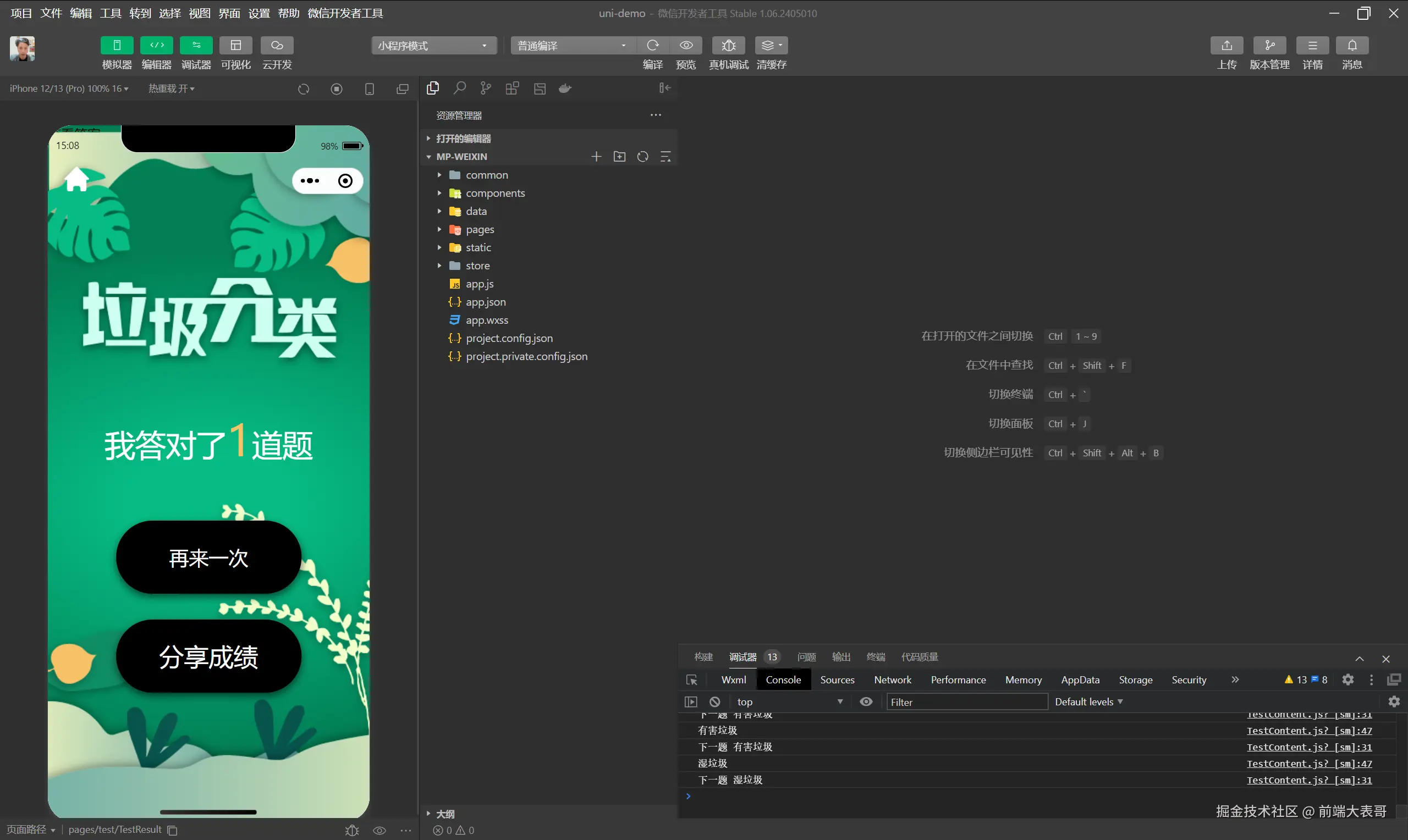Click home icon in simulator
The height and width of the screenshot is (840, 1408).
(76, 180)
